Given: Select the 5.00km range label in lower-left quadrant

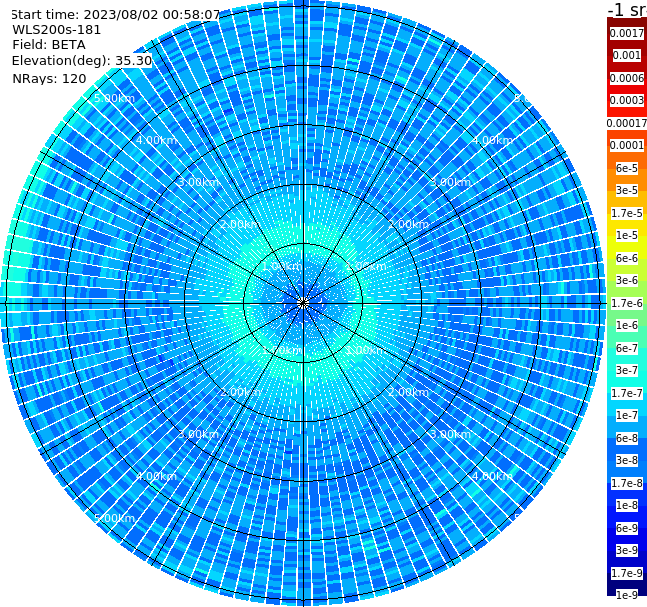Looking at the screenshot, I should pos(114,518).
